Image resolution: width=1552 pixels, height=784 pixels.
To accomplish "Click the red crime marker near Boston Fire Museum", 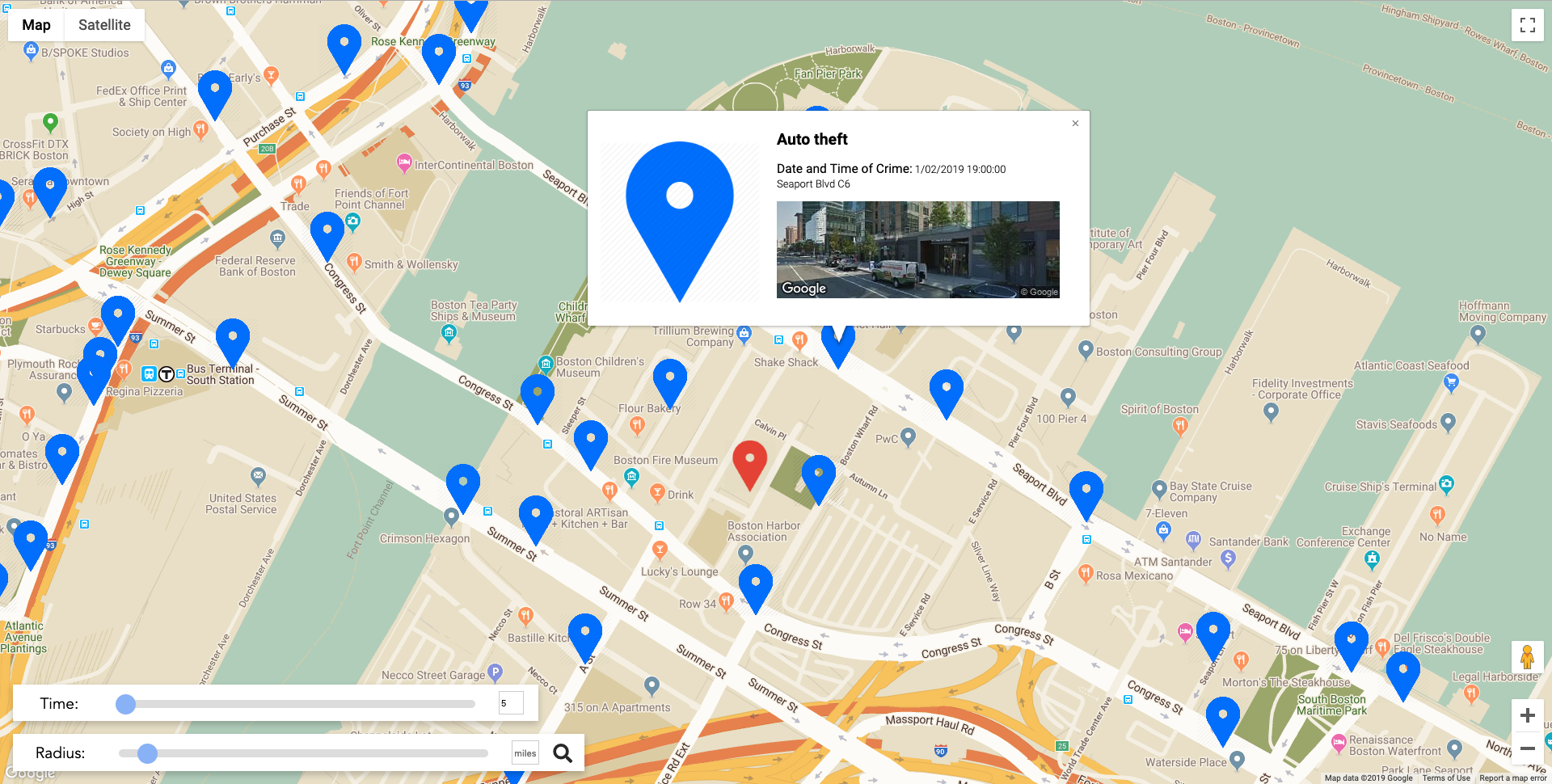I will (749, 466).
